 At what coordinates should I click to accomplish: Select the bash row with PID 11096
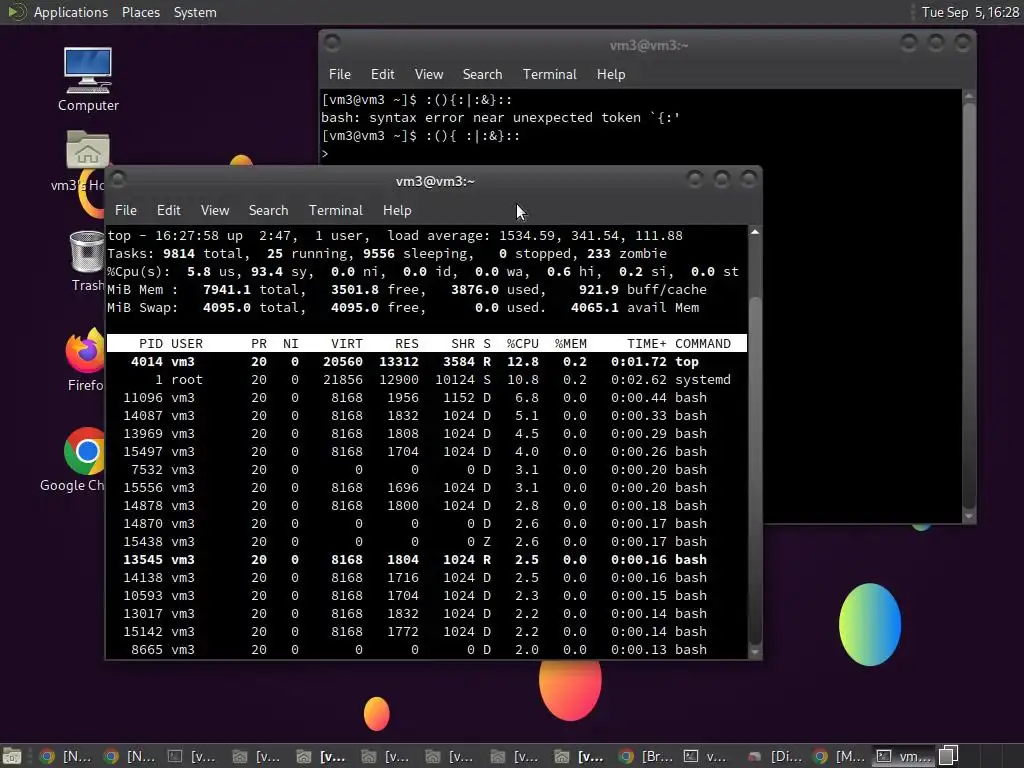tap(426, 398)
